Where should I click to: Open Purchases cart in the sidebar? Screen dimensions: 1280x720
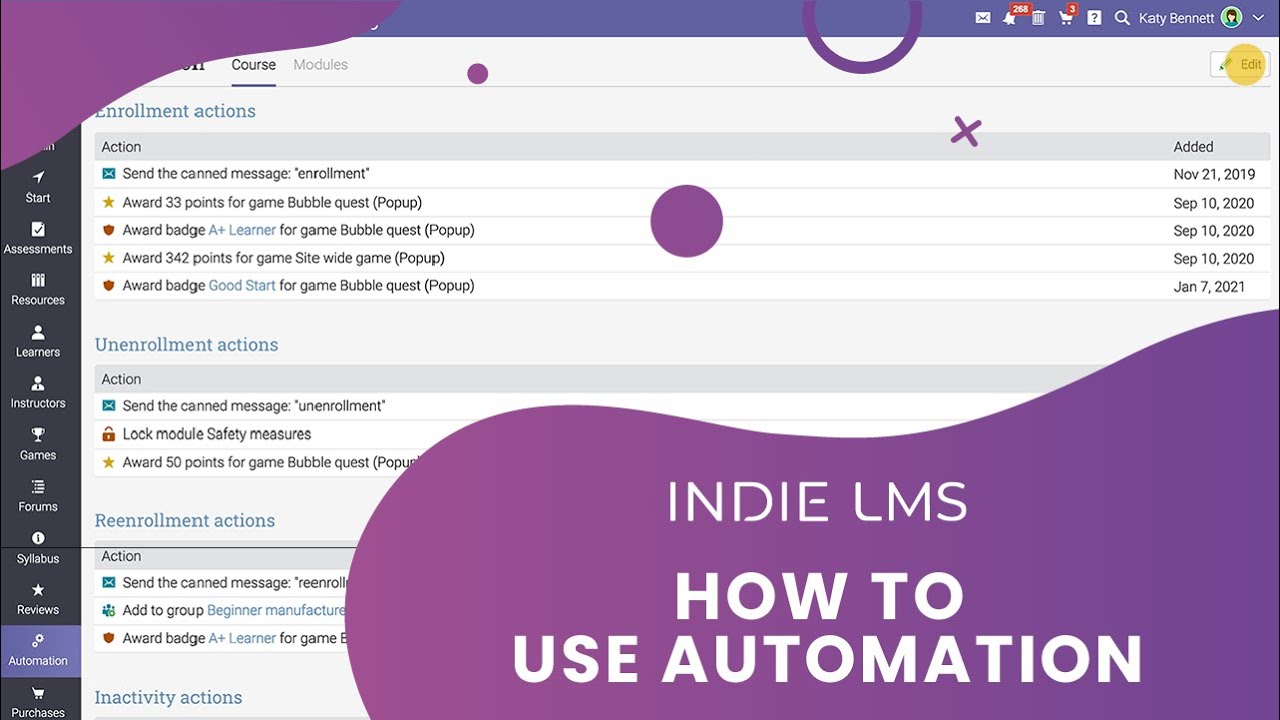pos(38,701)
